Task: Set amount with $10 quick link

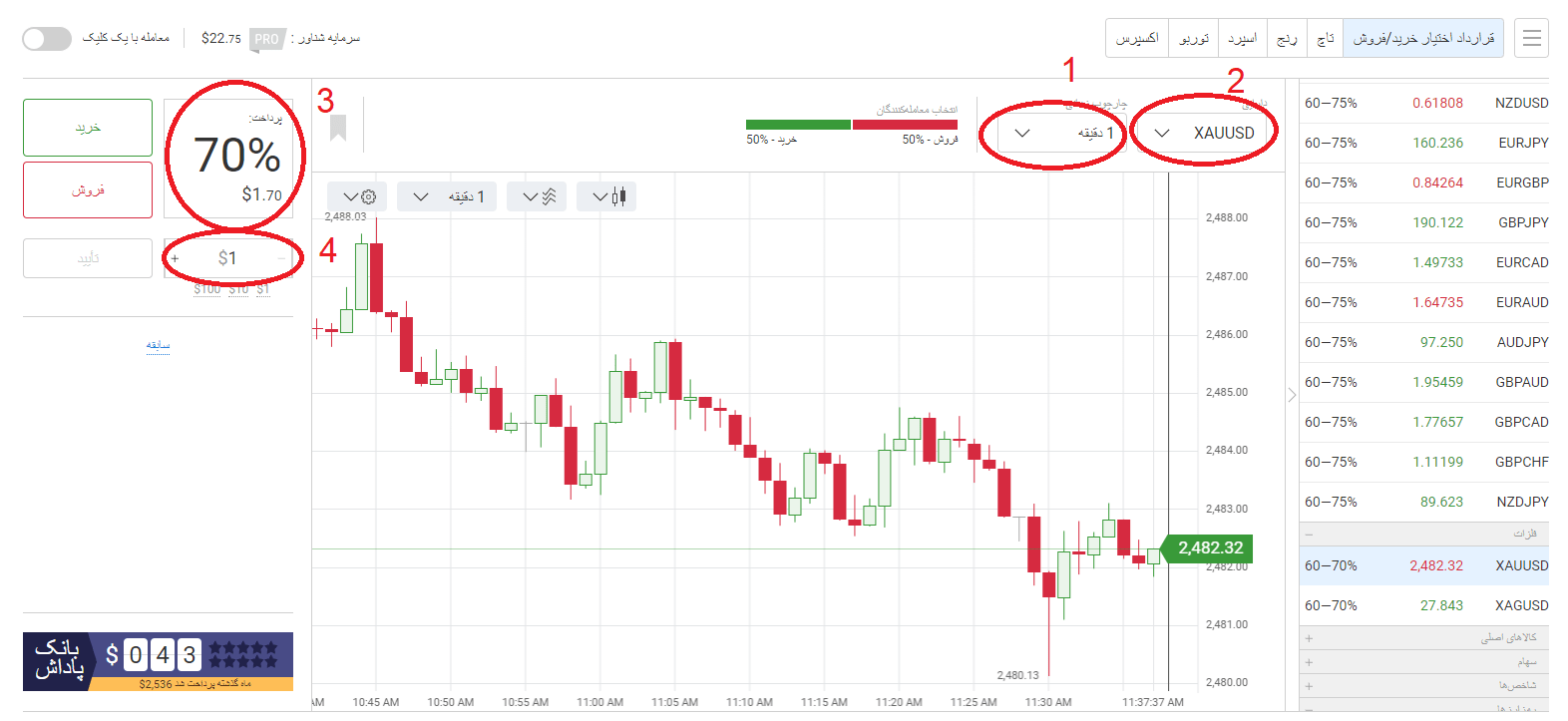Action: click(238, 288)
